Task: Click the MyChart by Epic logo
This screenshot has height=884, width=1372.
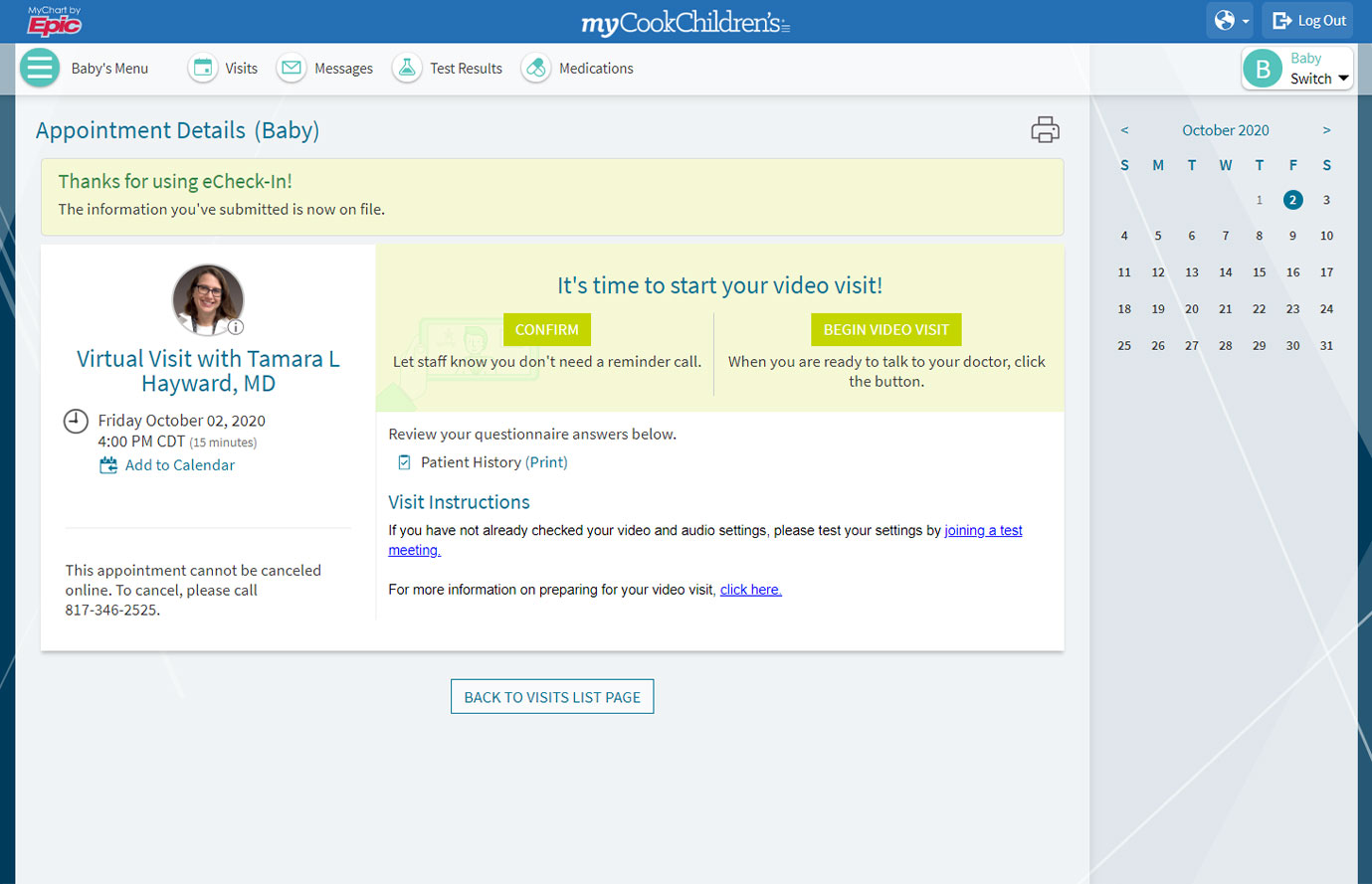Action: pyautogui.click(x=54, y=21)
